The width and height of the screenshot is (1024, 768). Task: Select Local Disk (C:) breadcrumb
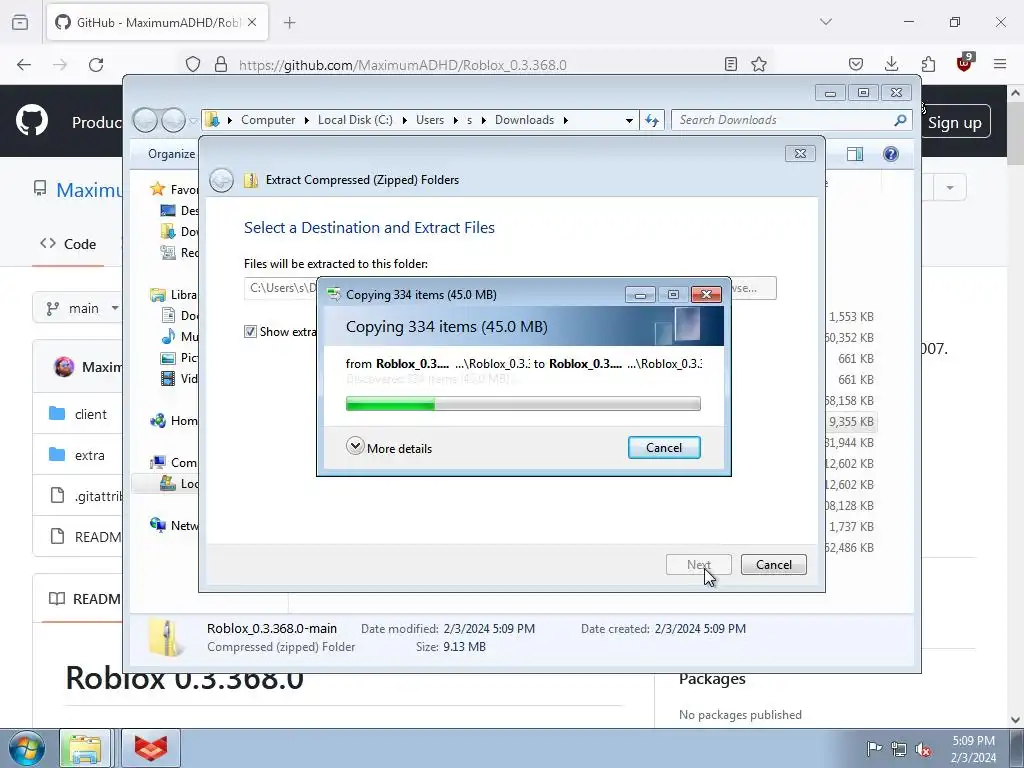click(x=355, y=120)
